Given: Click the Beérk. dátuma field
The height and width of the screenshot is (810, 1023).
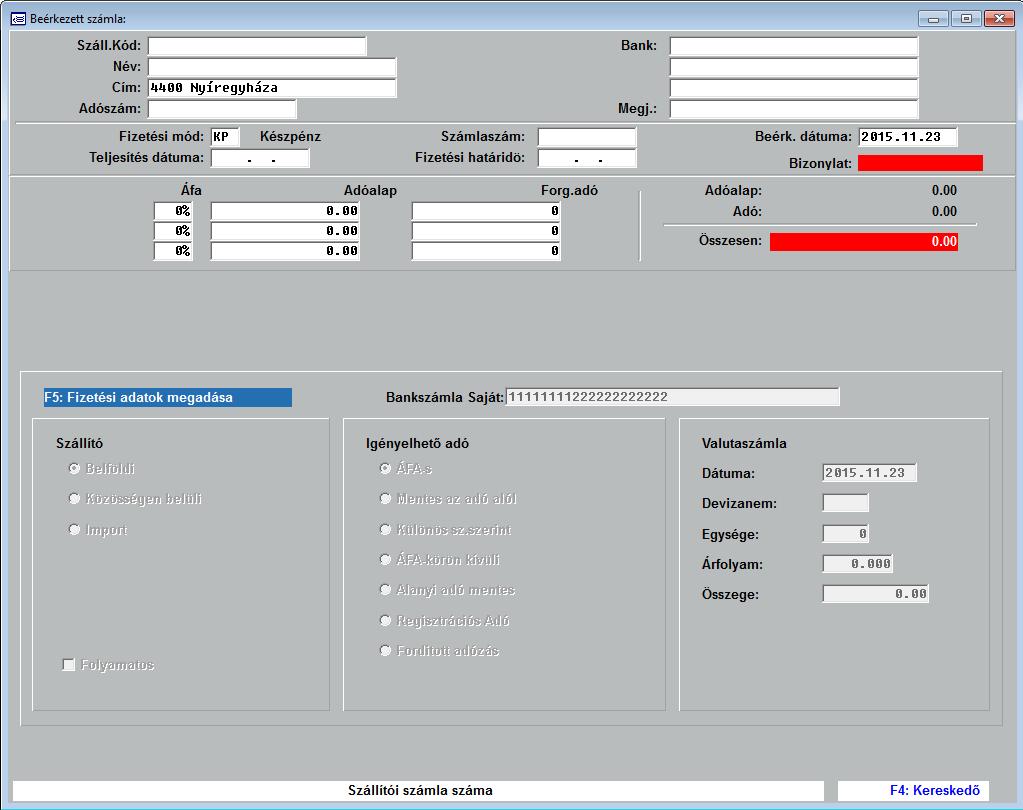Looking at the screenshot, I should 908,137.
